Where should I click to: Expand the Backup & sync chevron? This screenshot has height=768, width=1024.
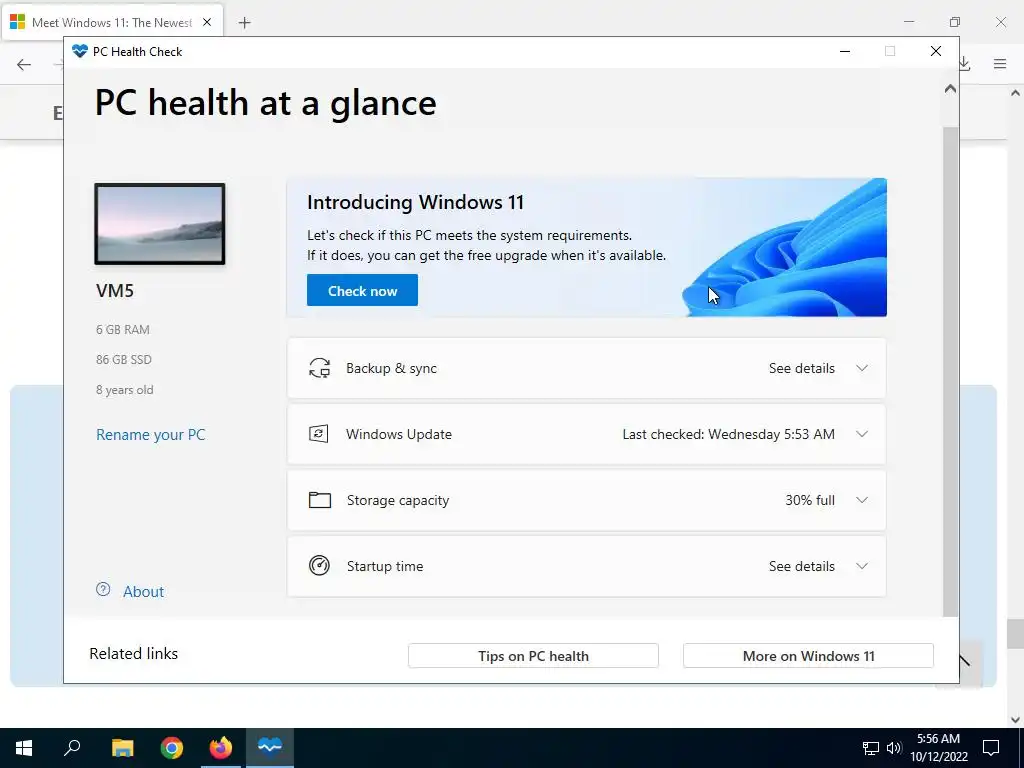[x=861, y=368]
